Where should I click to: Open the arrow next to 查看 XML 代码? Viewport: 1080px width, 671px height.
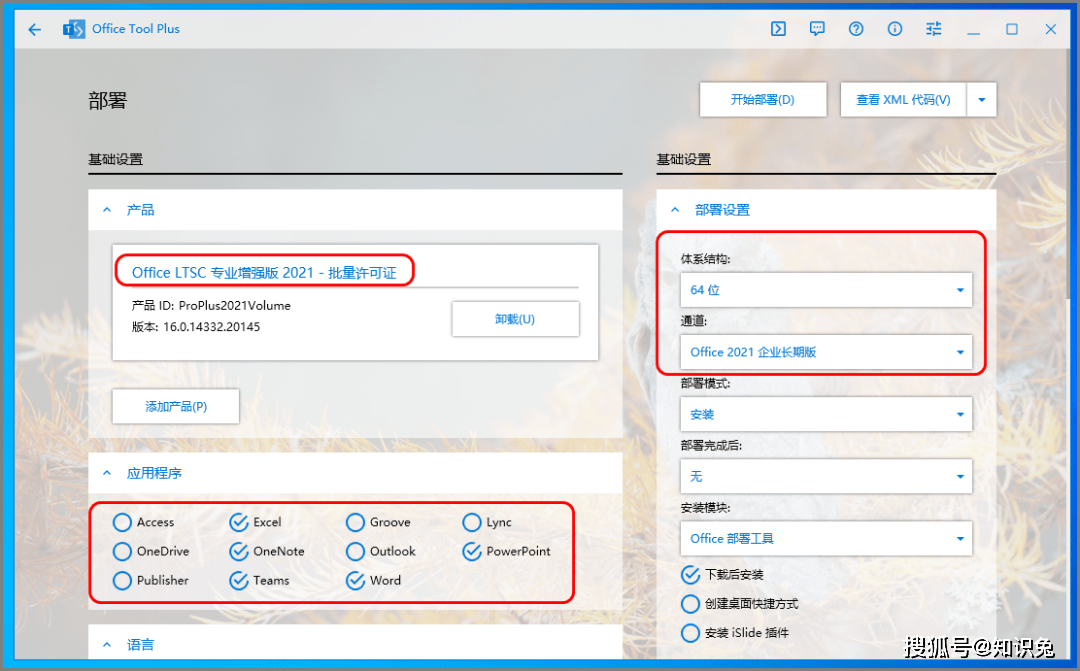982,100
